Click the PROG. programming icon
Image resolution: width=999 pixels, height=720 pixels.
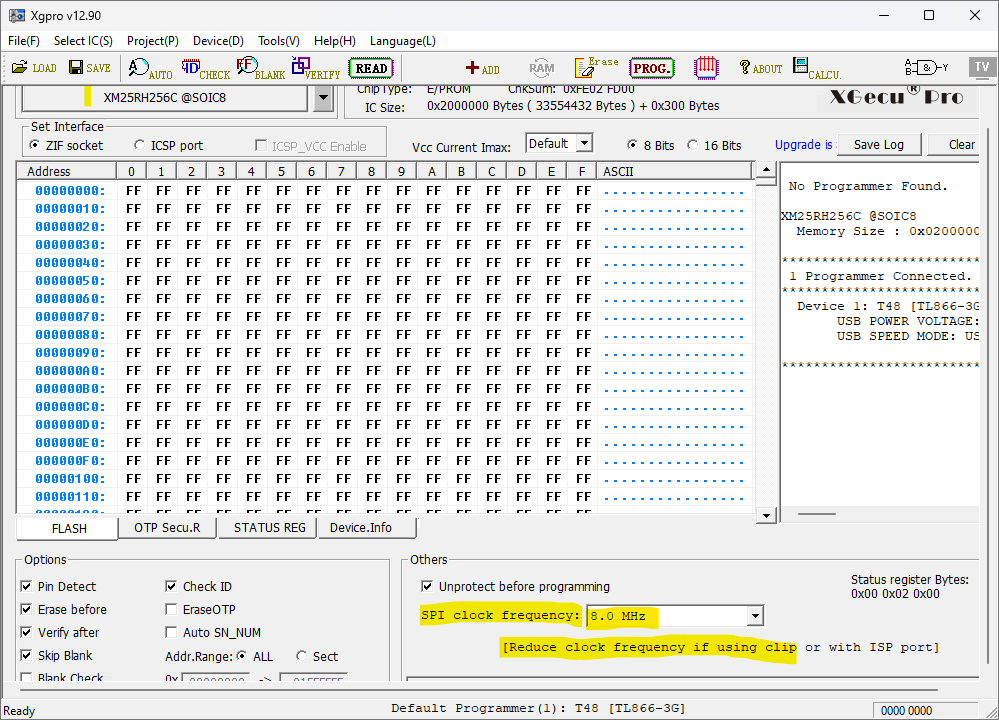tap(651, 68)
